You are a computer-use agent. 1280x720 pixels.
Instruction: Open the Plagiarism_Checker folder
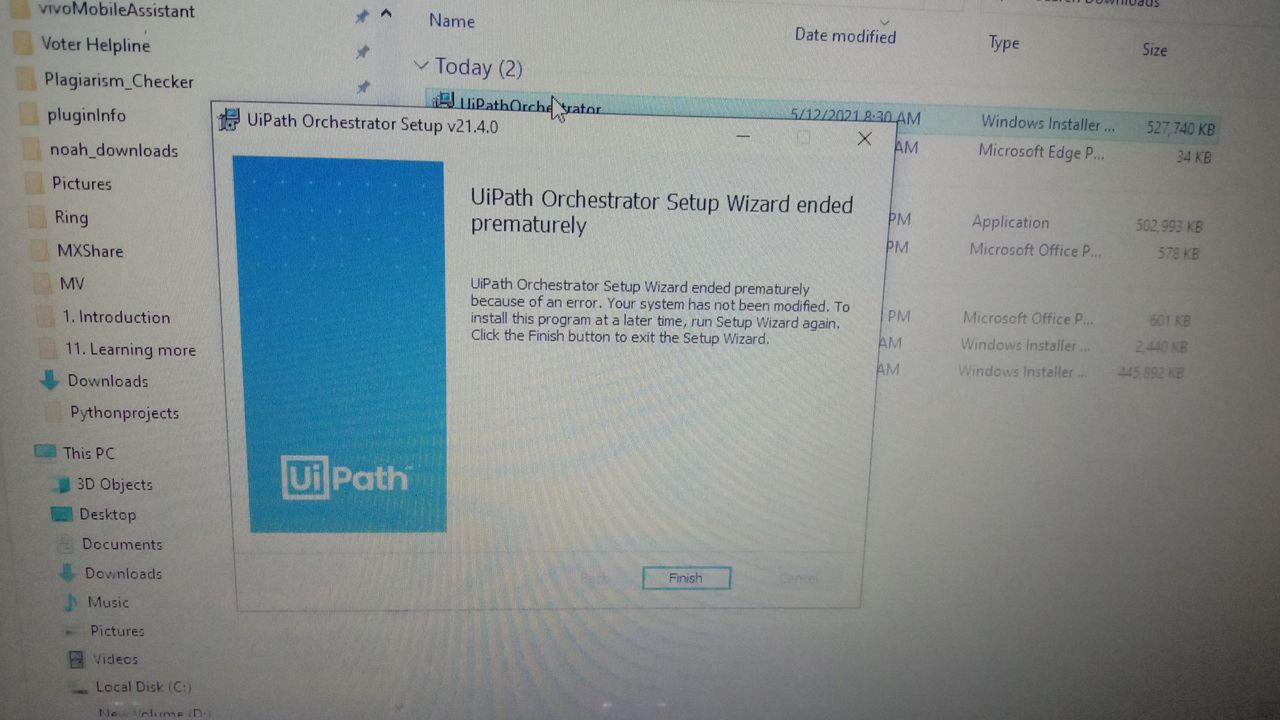[119, 81]
